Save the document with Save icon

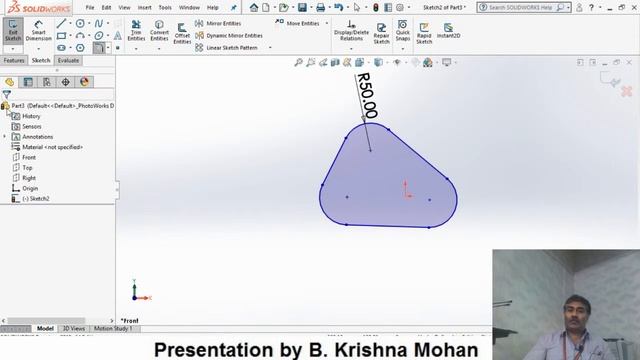click(x=302, y=7)
